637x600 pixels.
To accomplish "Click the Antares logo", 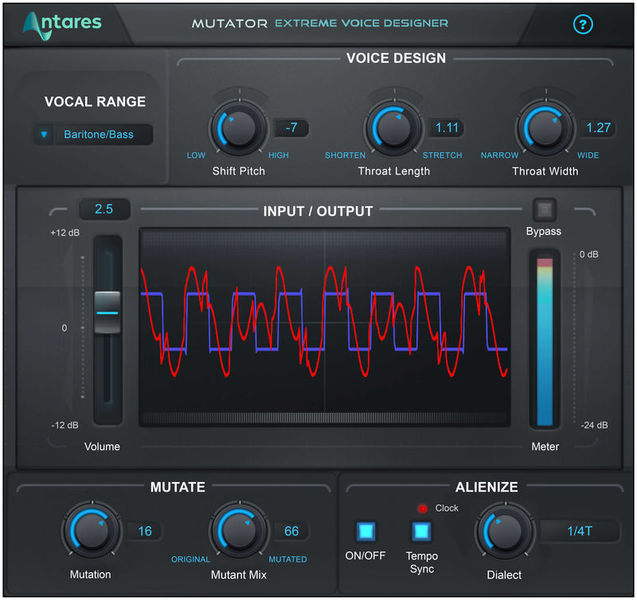I will [x=62, y=25].
